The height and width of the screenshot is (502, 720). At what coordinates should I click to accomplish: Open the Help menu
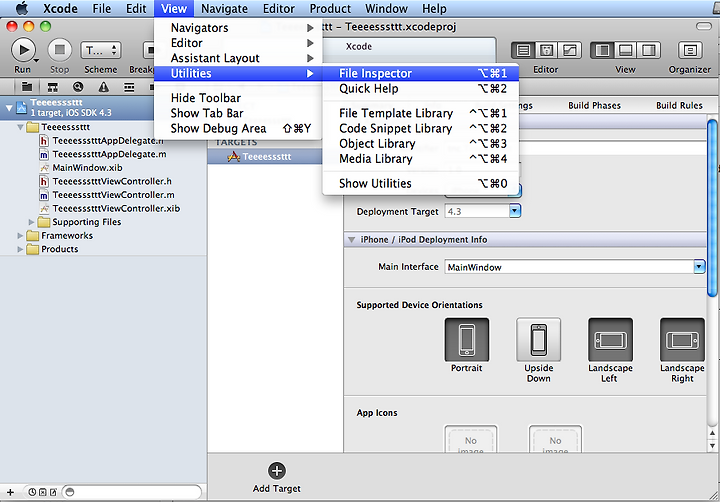click(434, 9)
